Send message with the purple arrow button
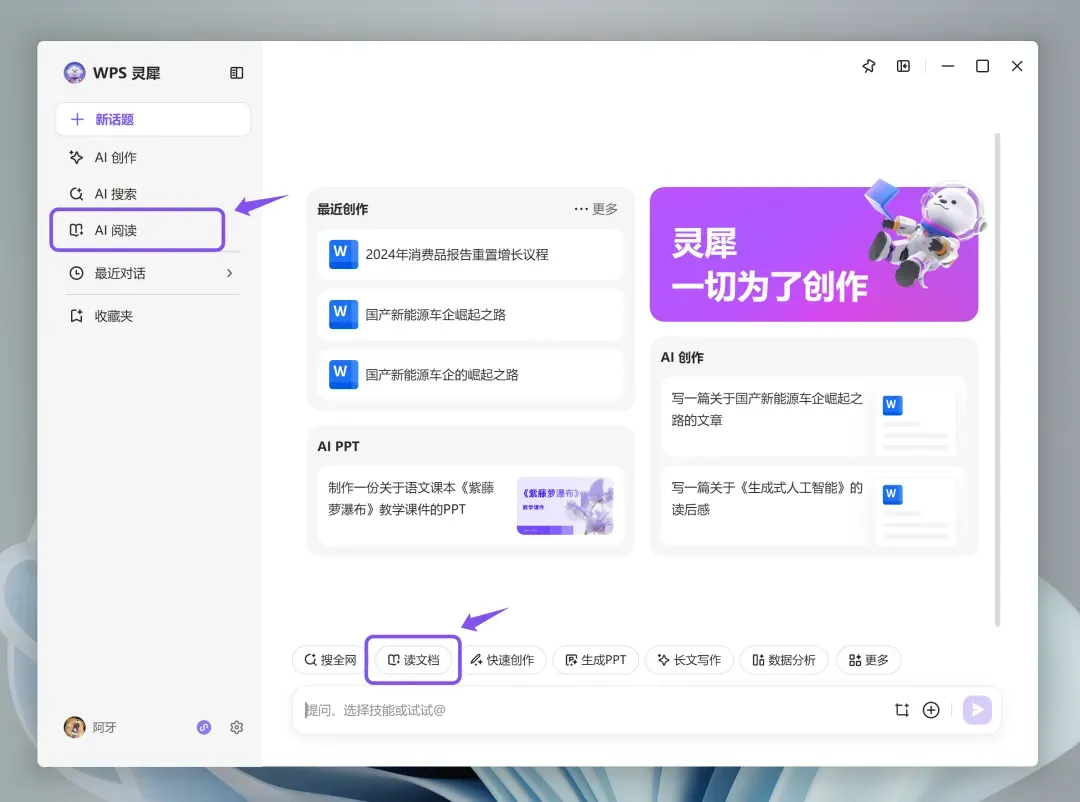Image resolution: width=1080 pixels, height=802 pixels. [x=977, y=710]
